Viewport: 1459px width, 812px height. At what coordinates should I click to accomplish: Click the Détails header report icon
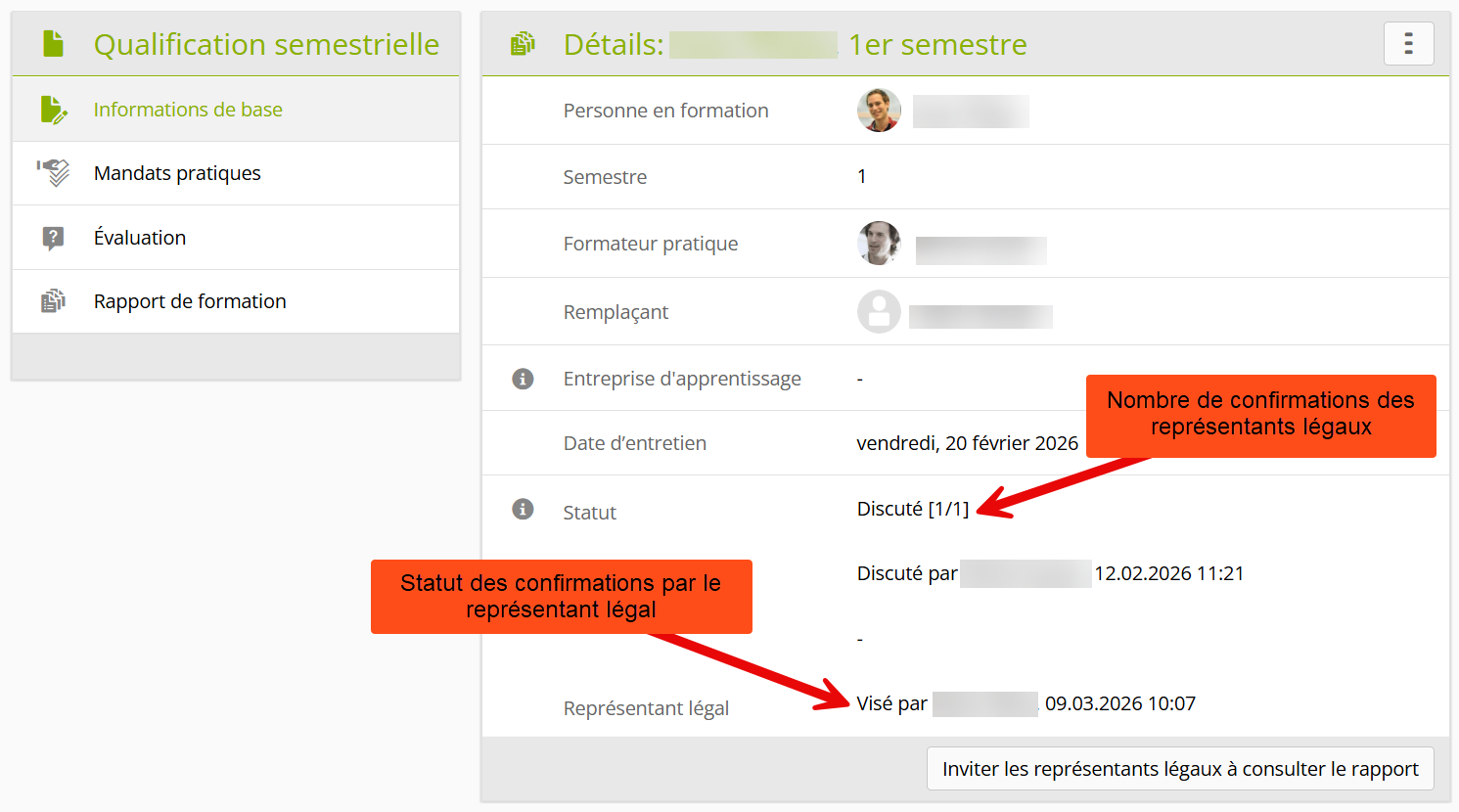tap(524, 44)
